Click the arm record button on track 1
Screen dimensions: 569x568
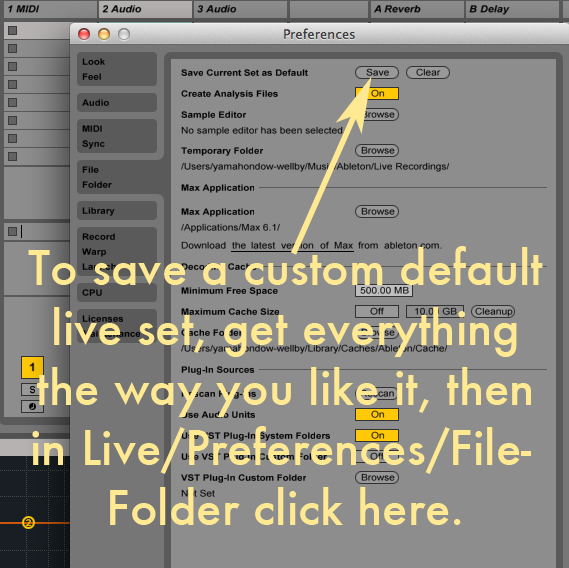coord(32,406)
